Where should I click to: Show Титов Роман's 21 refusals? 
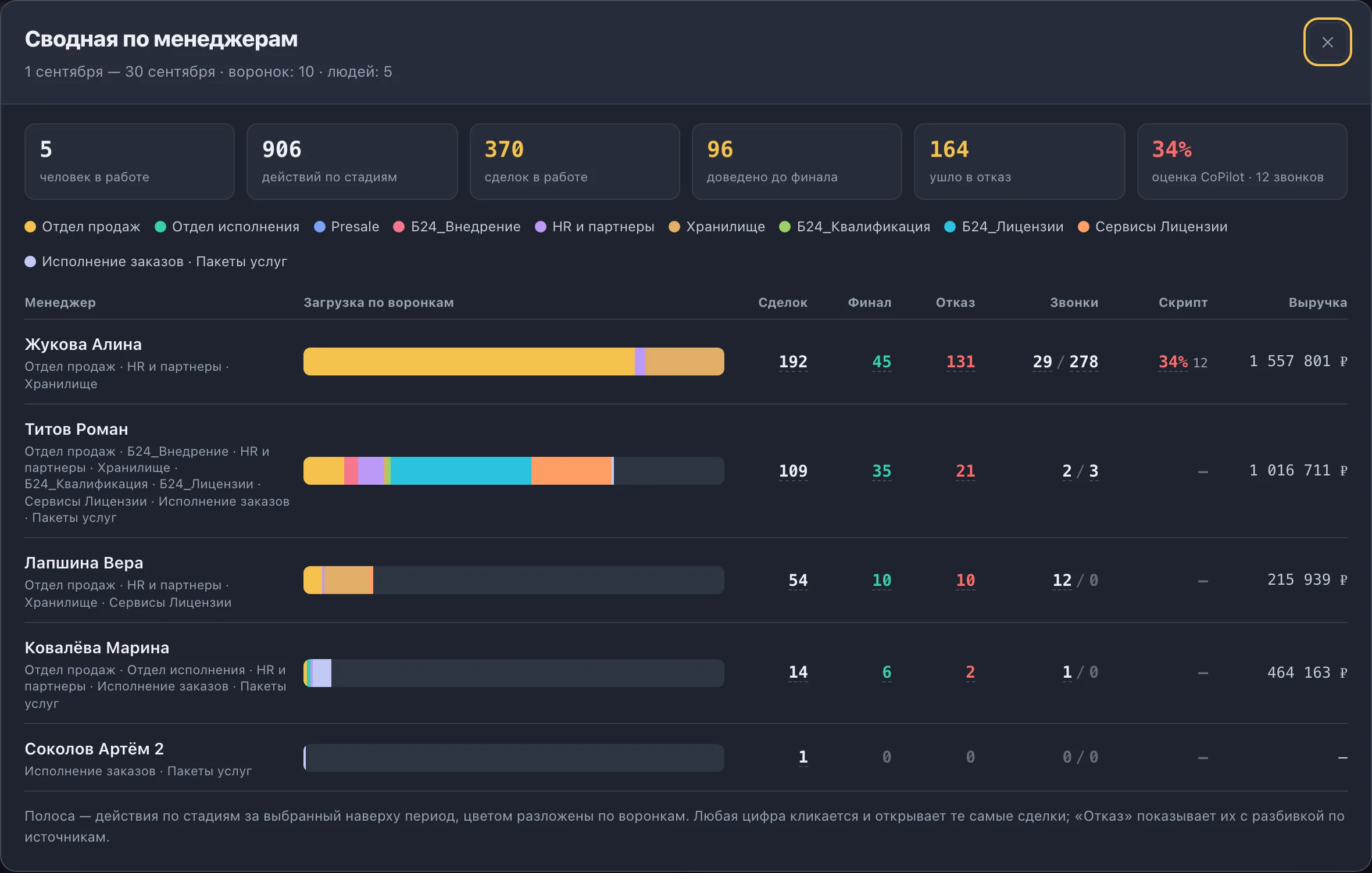click(x=966, y=471)
